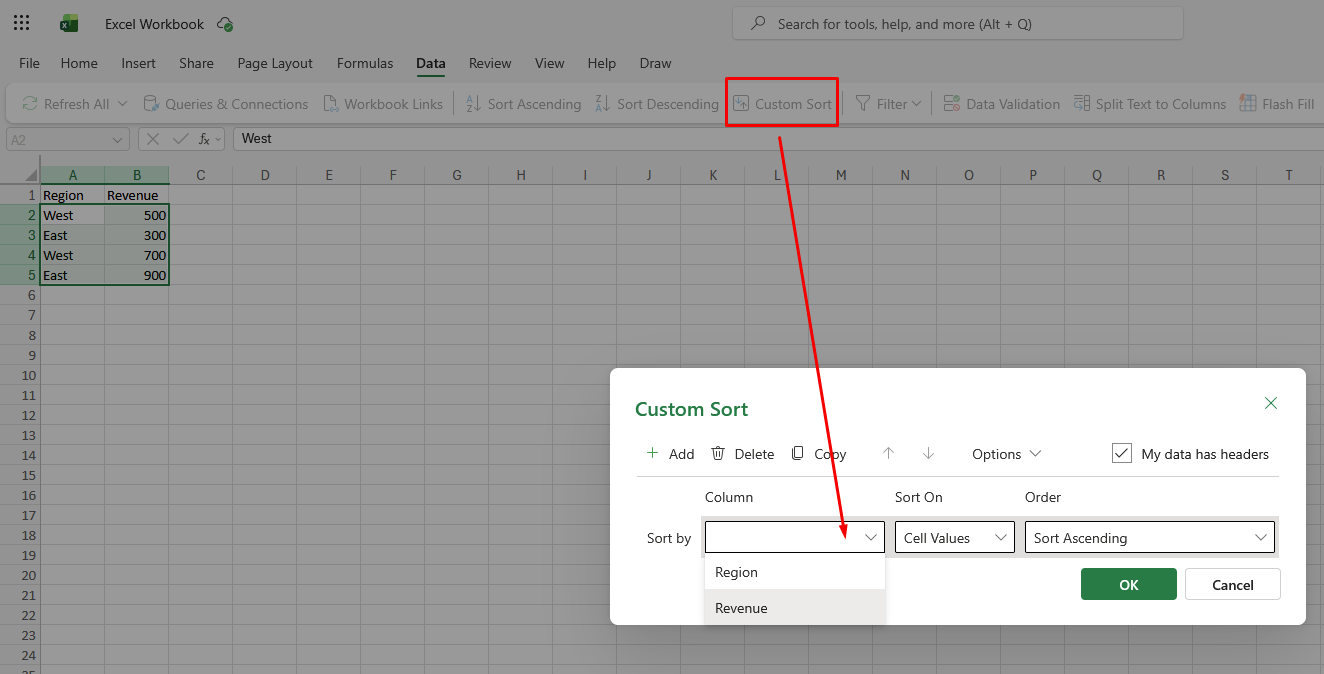Click the Add plus icon in Custom Sort
This screenshot has width=1324, height=674.
(652, 453)
